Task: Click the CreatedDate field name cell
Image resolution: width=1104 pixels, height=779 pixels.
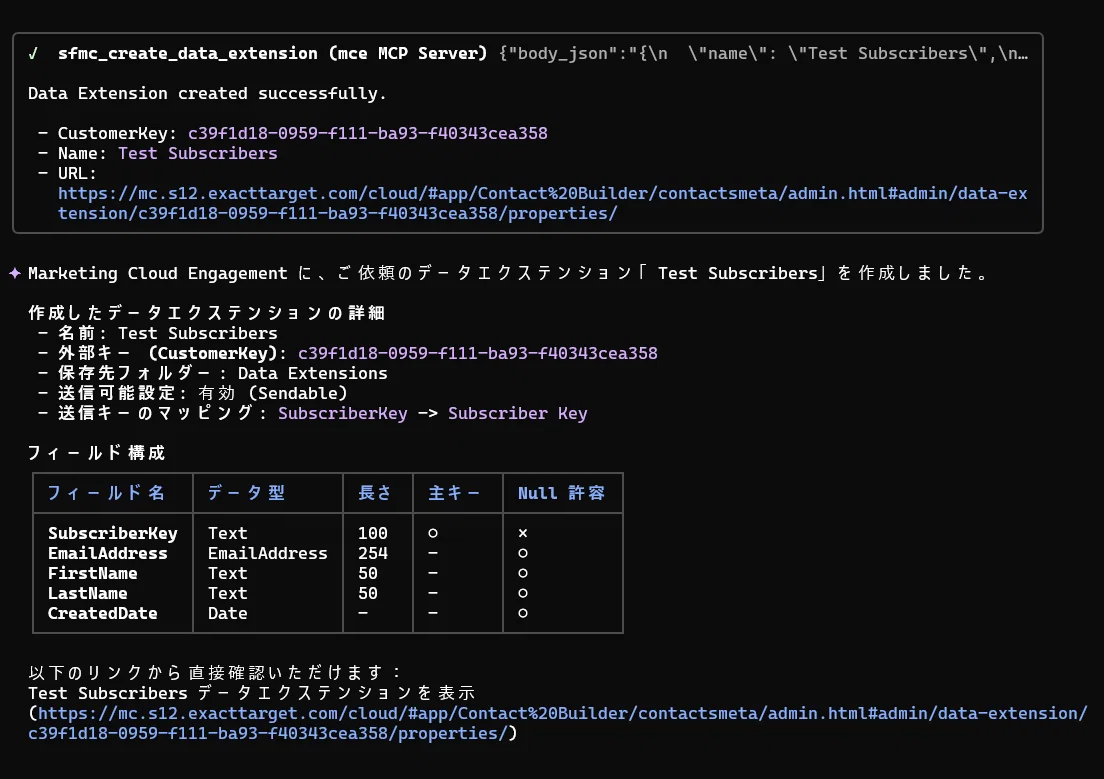Action: click(x=103, y=613)
